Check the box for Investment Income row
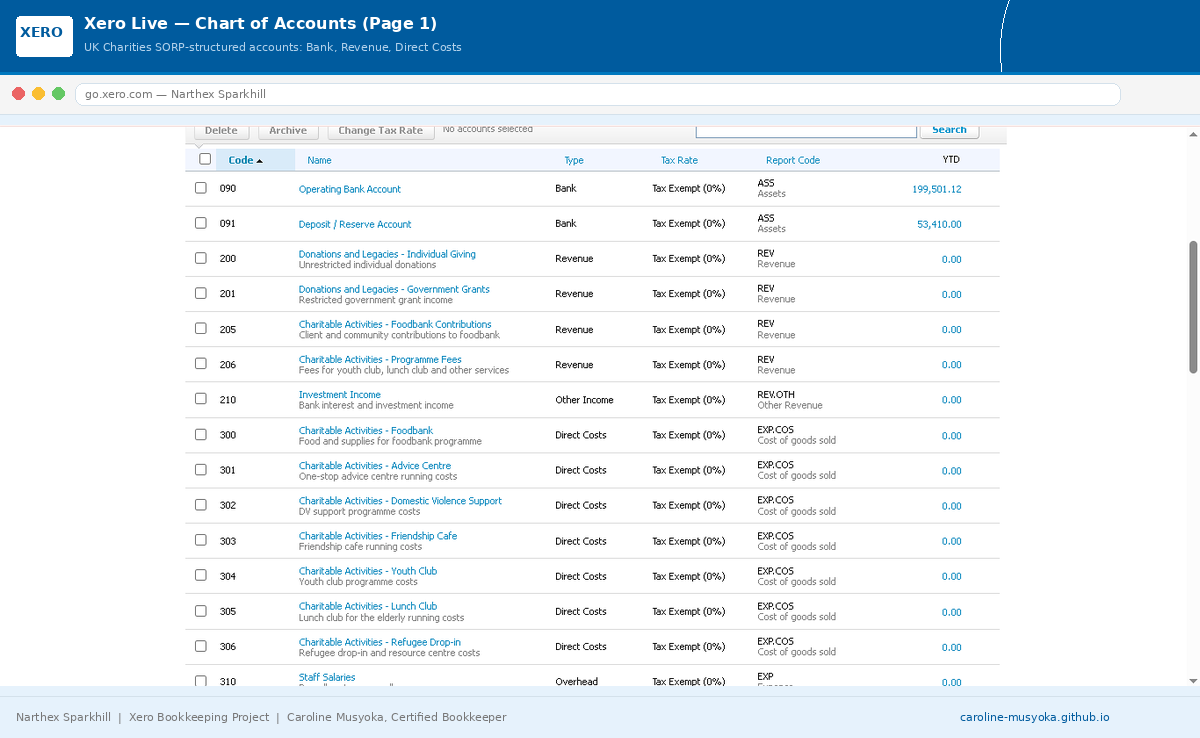The width and height of the screenshot is (1200, 738). 201,399
